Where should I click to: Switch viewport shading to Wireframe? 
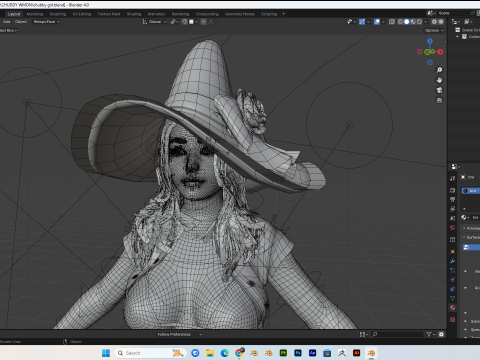pos(400,22)
